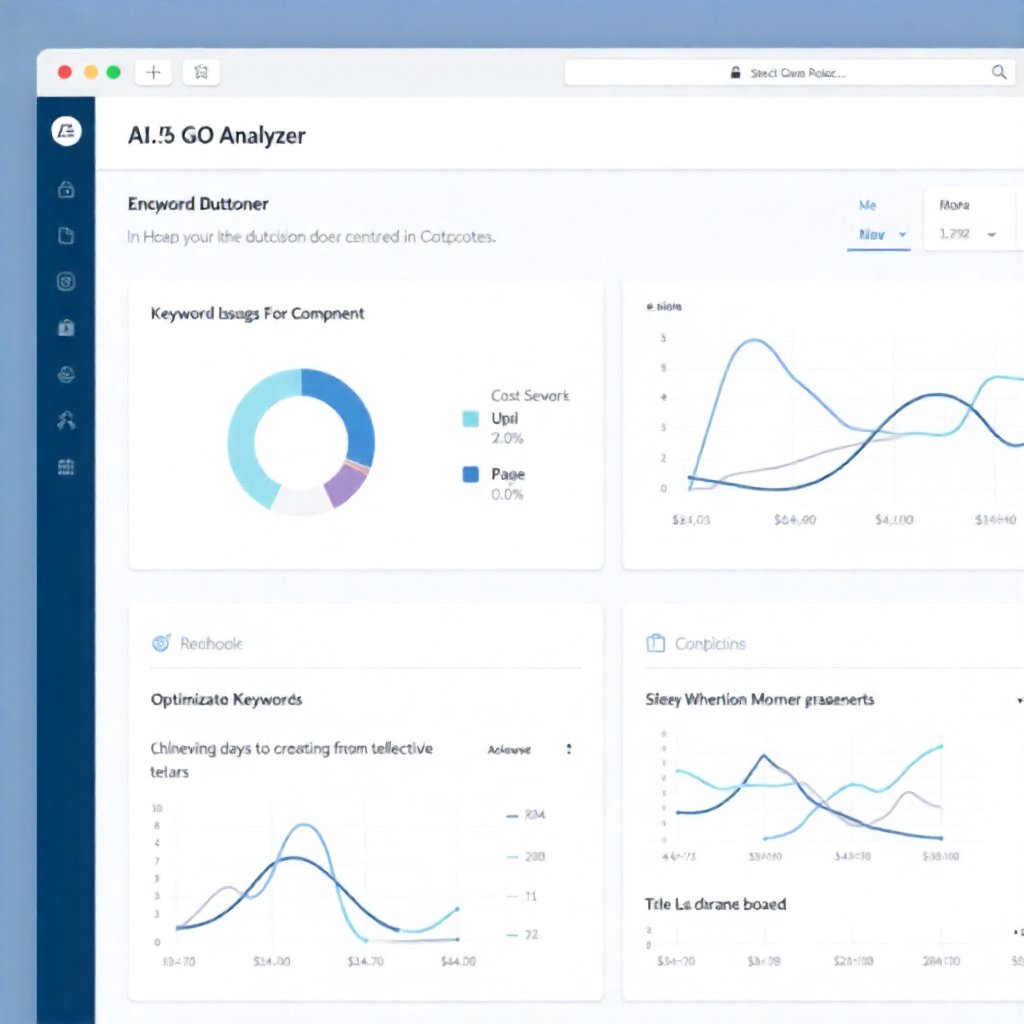Select the document icon in the sidebar

point(66,236)
